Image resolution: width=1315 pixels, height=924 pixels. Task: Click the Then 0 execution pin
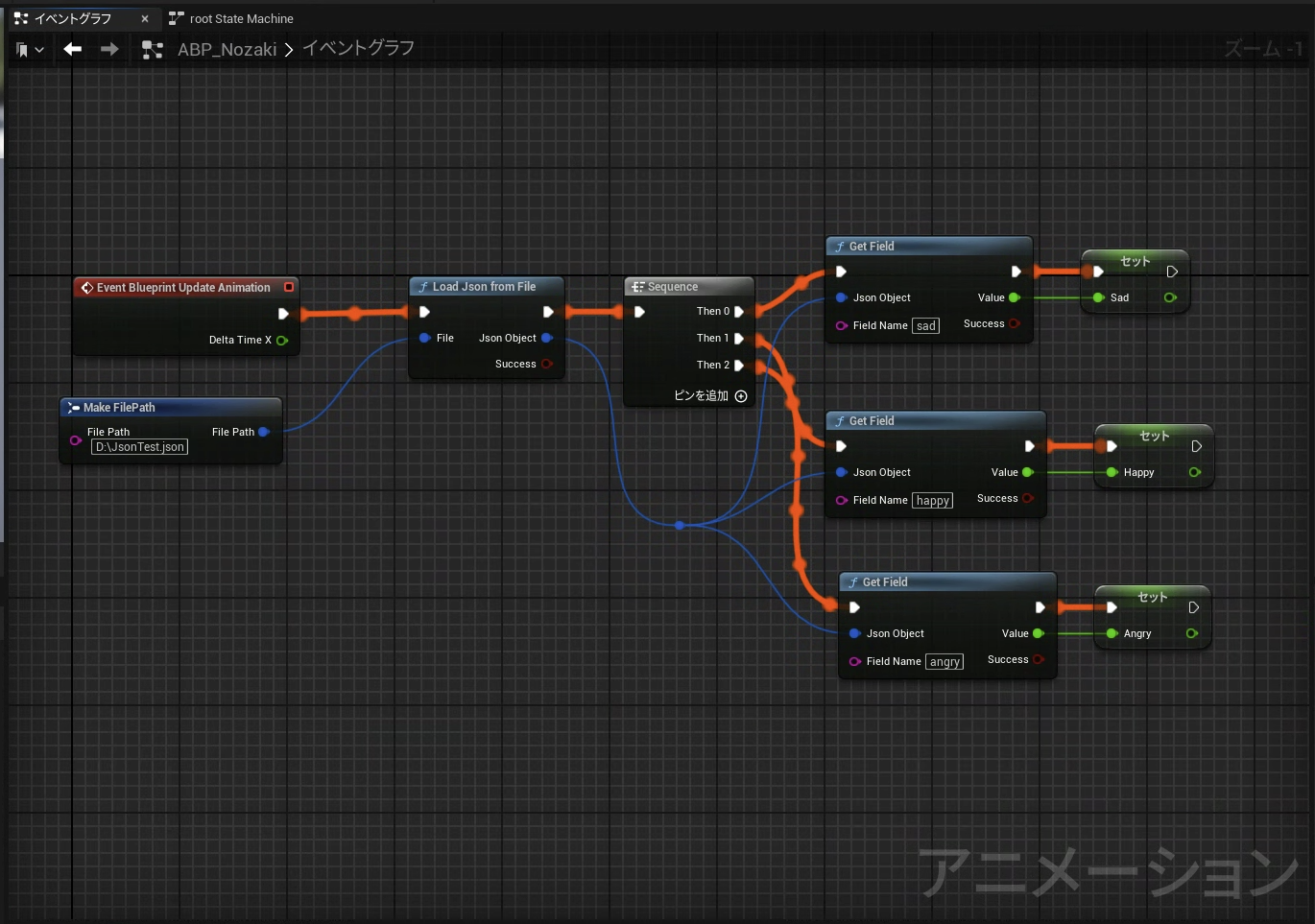coord(739,312)
